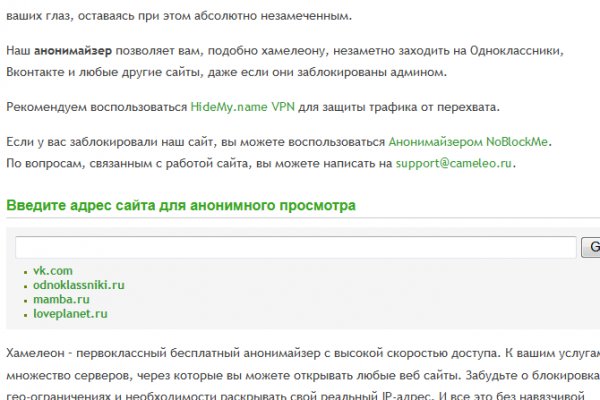Click the green heading 'Введите адрес сайта для анонимного просмотра'
The width and height of the screenshot is (600, 400).
tap(181, 206)
